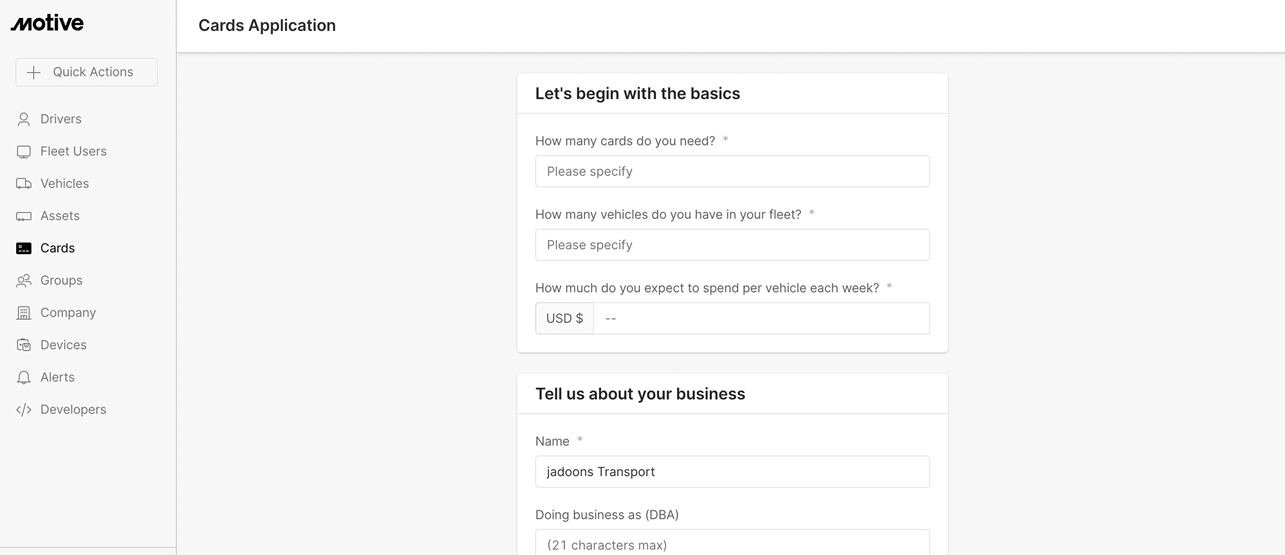
Task: Click the Company building icon
Action: point(24,313)
